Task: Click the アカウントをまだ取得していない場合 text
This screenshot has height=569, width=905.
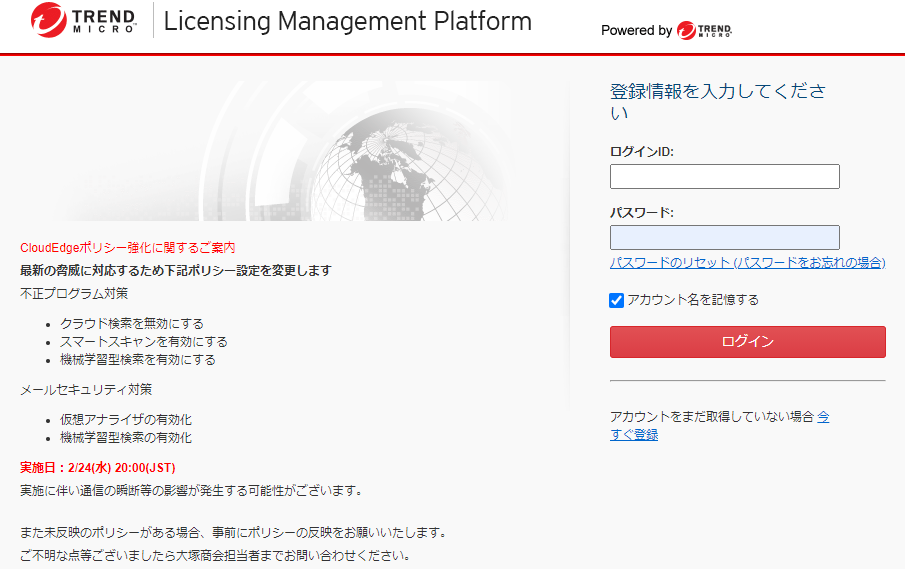Action: [712, 417]
